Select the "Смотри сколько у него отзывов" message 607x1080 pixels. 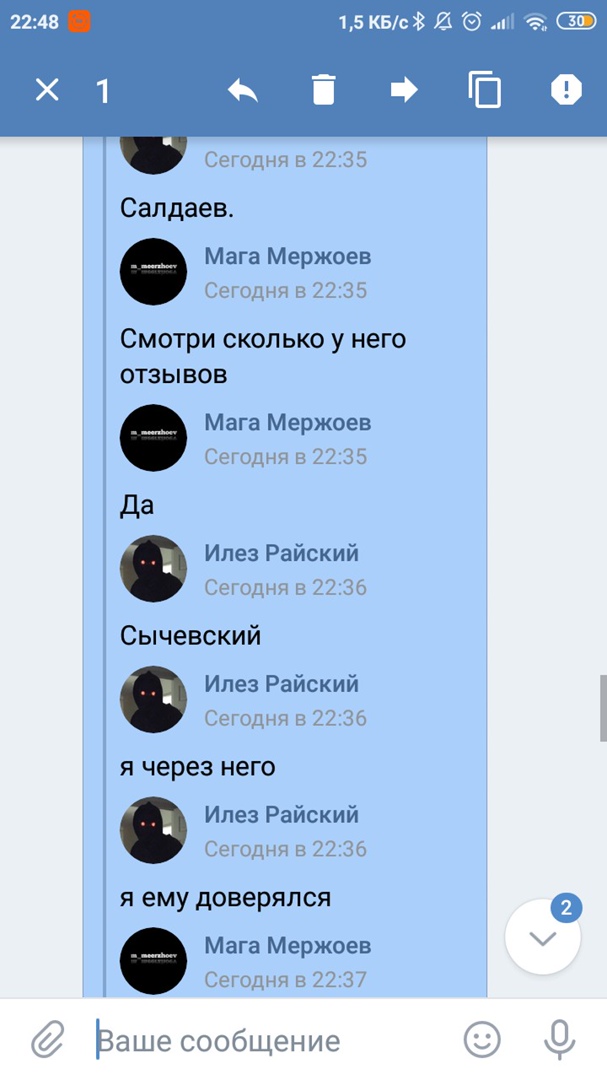[263, 357]
